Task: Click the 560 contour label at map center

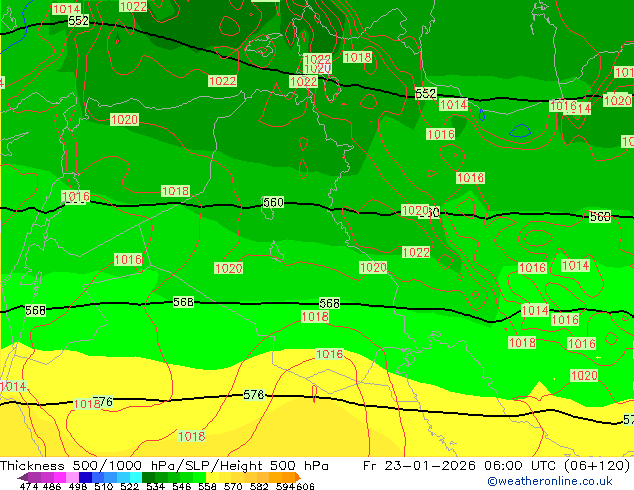Action: pyautogui.click(x=273, y=202)
